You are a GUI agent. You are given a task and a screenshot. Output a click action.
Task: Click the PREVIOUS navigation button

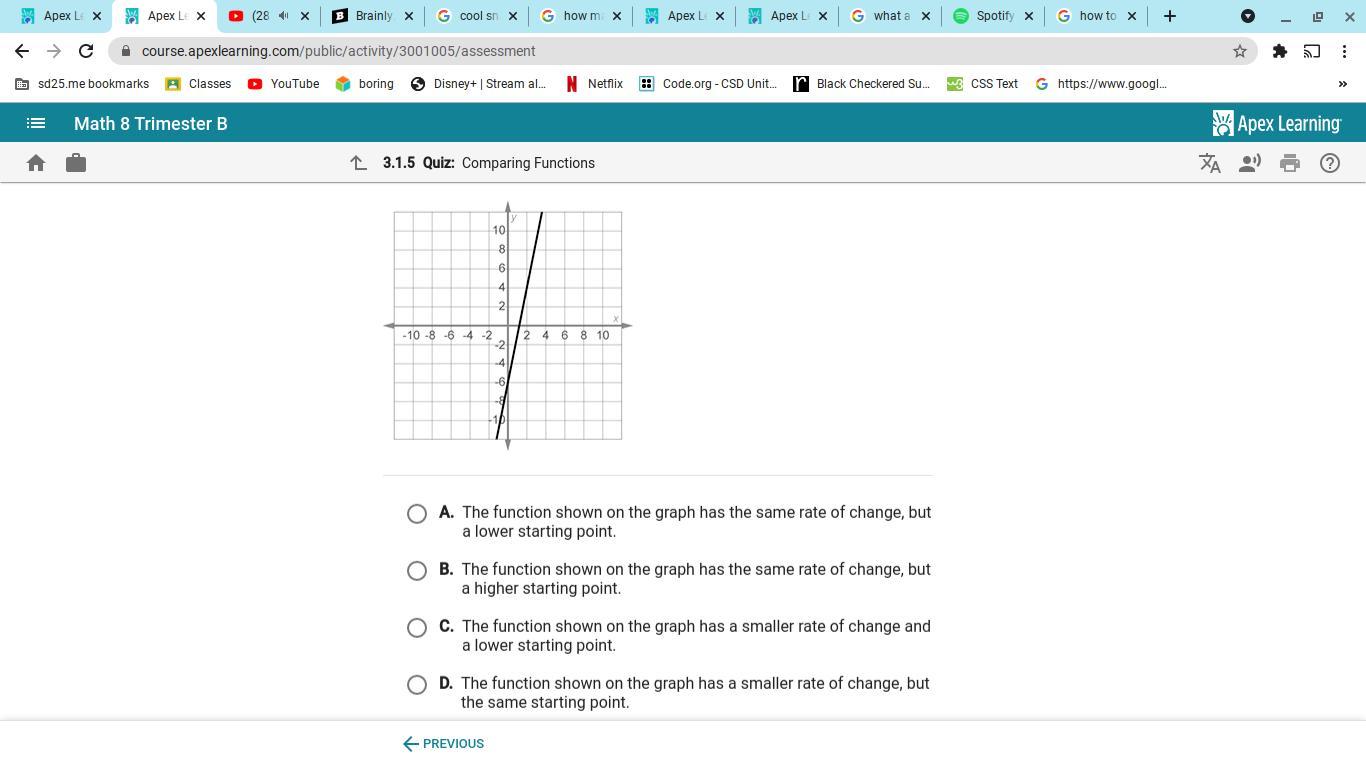[443, 743]
